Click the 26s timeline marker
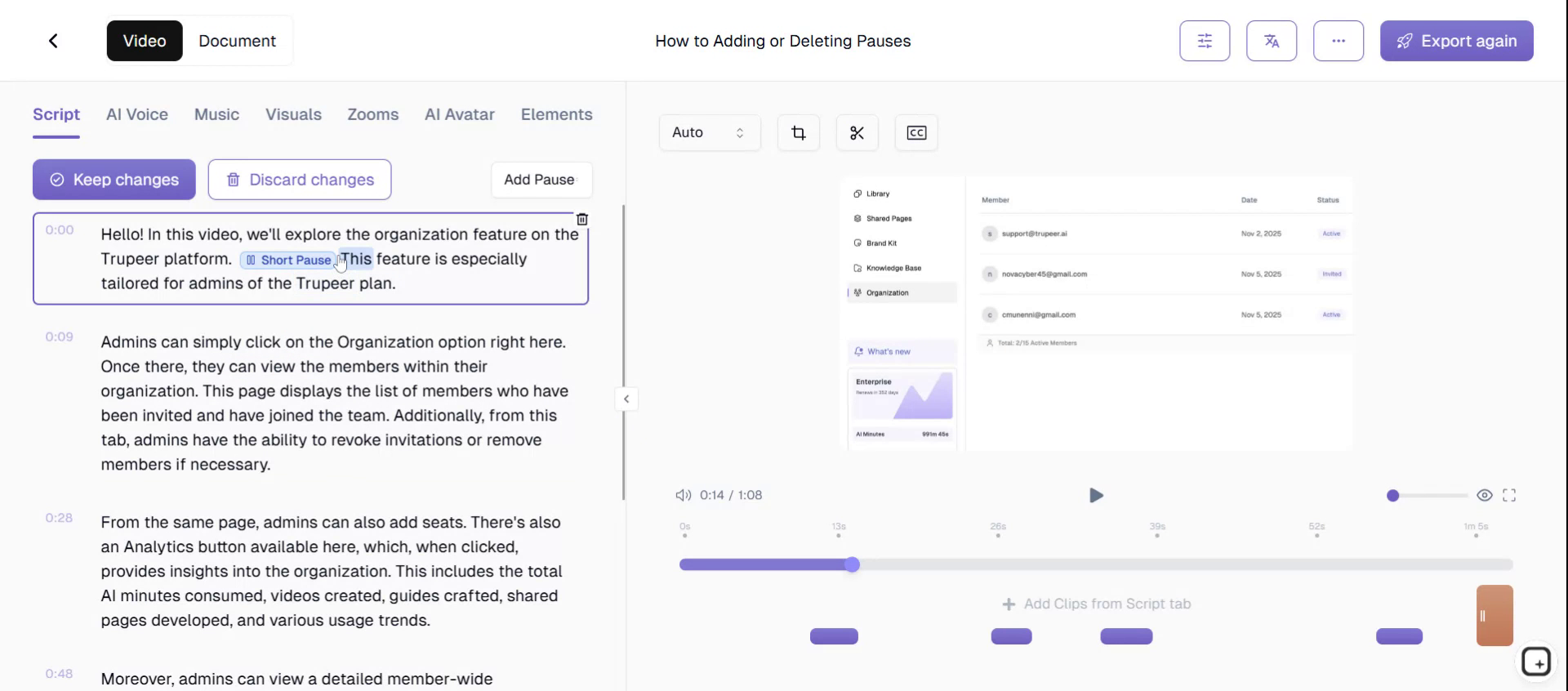 [998, 529]
